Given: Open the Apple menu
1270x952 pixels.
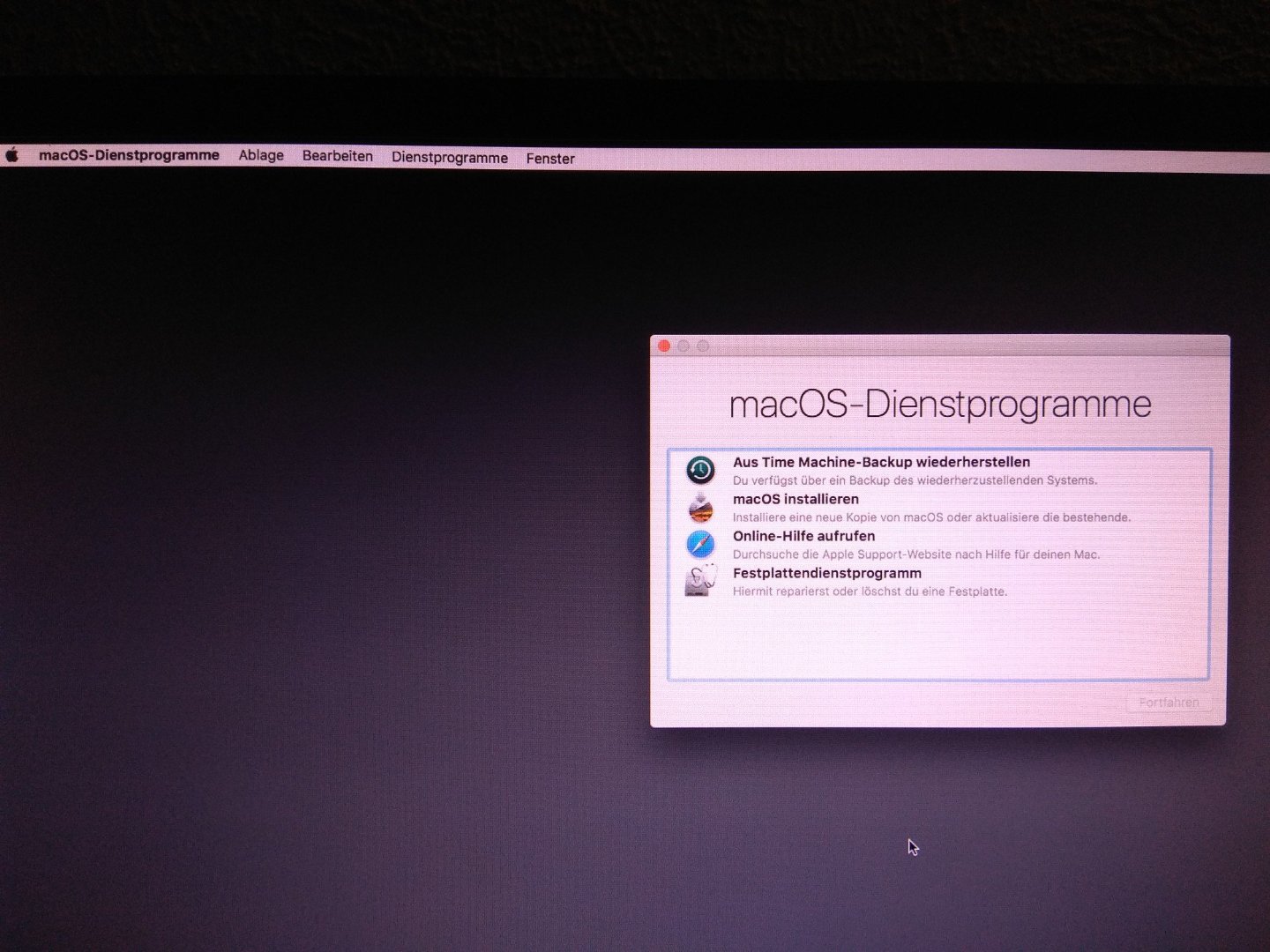Looking at the screenshot, I should [12, 155].
